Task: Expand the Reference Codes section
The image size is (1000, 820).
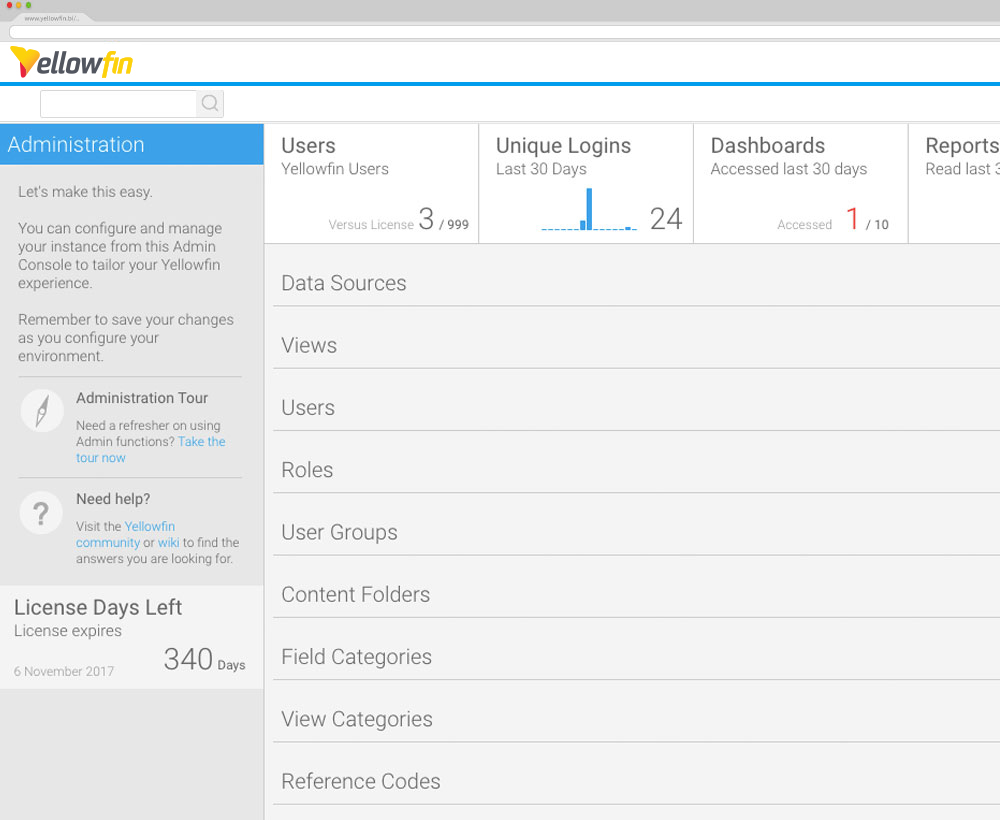Action: (361, 781)
